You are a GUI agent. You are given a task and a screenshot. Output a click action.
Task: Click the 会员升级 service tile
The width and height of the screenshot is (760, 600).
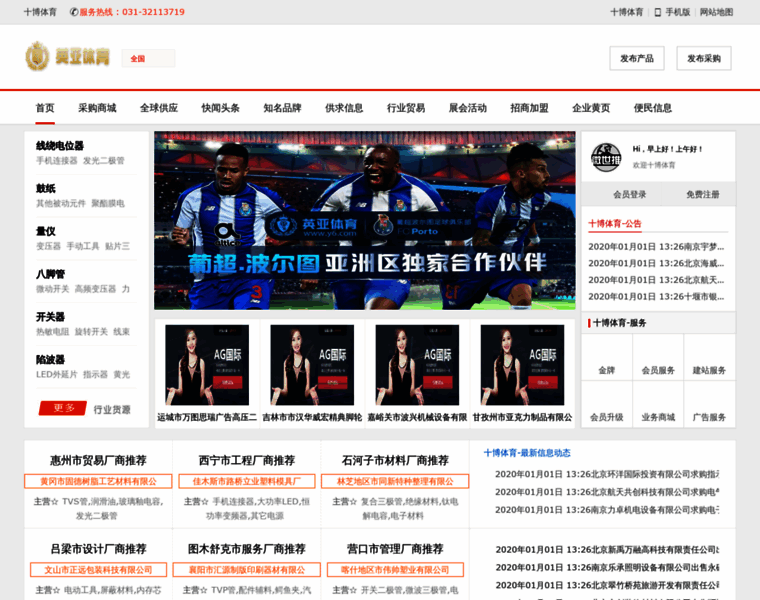[x=606, y=404]
